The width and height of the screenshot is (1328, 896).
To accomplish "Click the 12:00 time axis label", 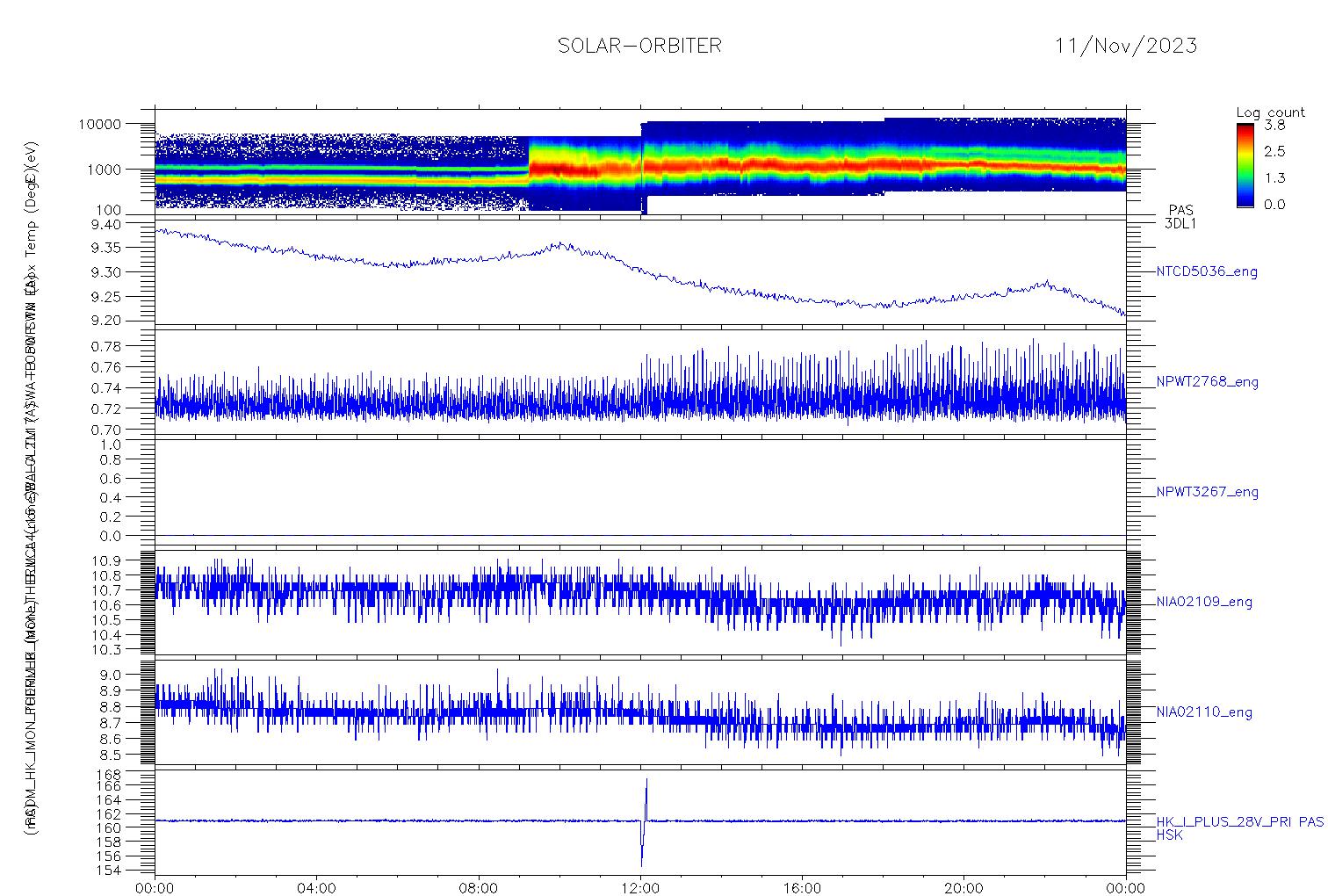I will (640, 888).
